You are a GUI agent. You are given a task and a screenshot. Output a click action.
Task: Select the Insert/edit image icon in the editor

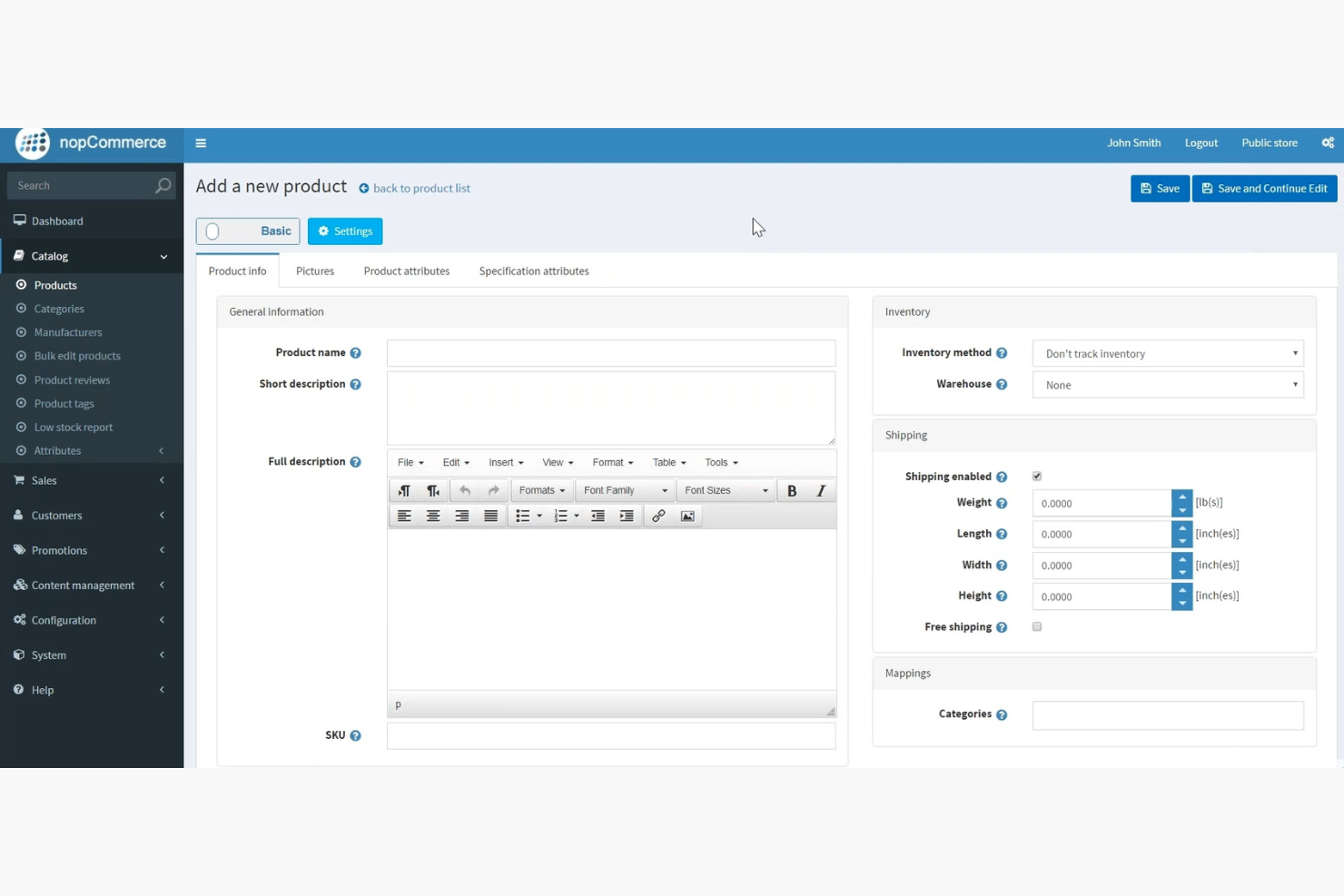(x=687, y=516)
